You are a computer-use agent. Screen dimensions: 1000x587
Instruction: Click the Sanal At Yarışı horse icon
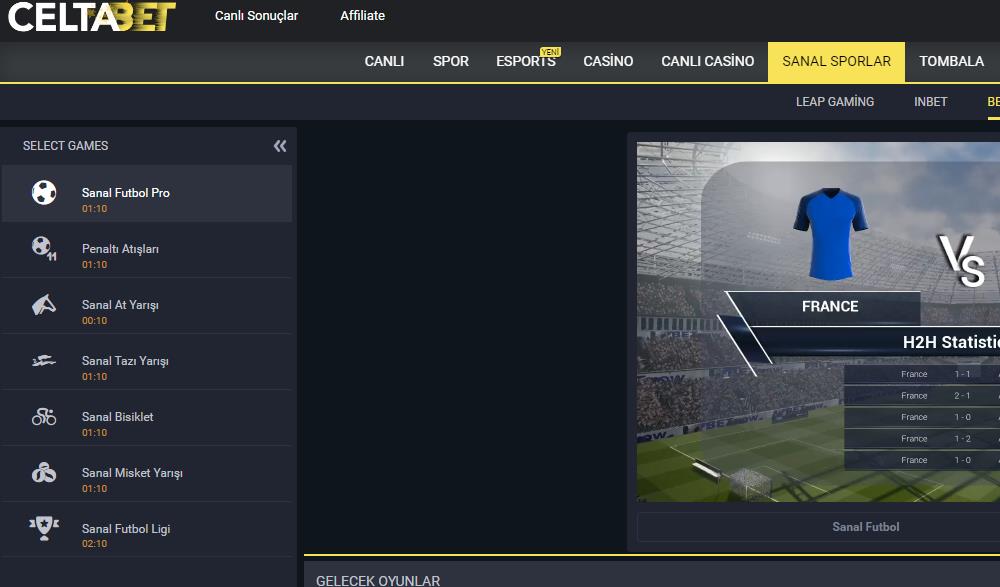point(44,305)
